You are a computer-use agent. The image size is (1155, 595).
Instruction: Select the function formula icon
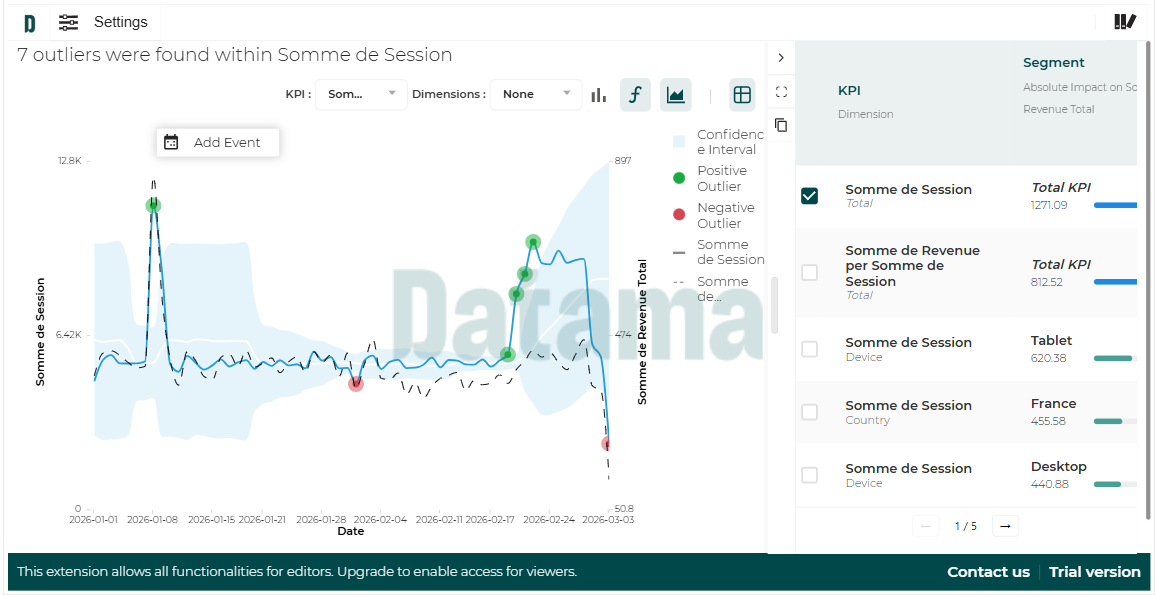click(x=635, y=95)
